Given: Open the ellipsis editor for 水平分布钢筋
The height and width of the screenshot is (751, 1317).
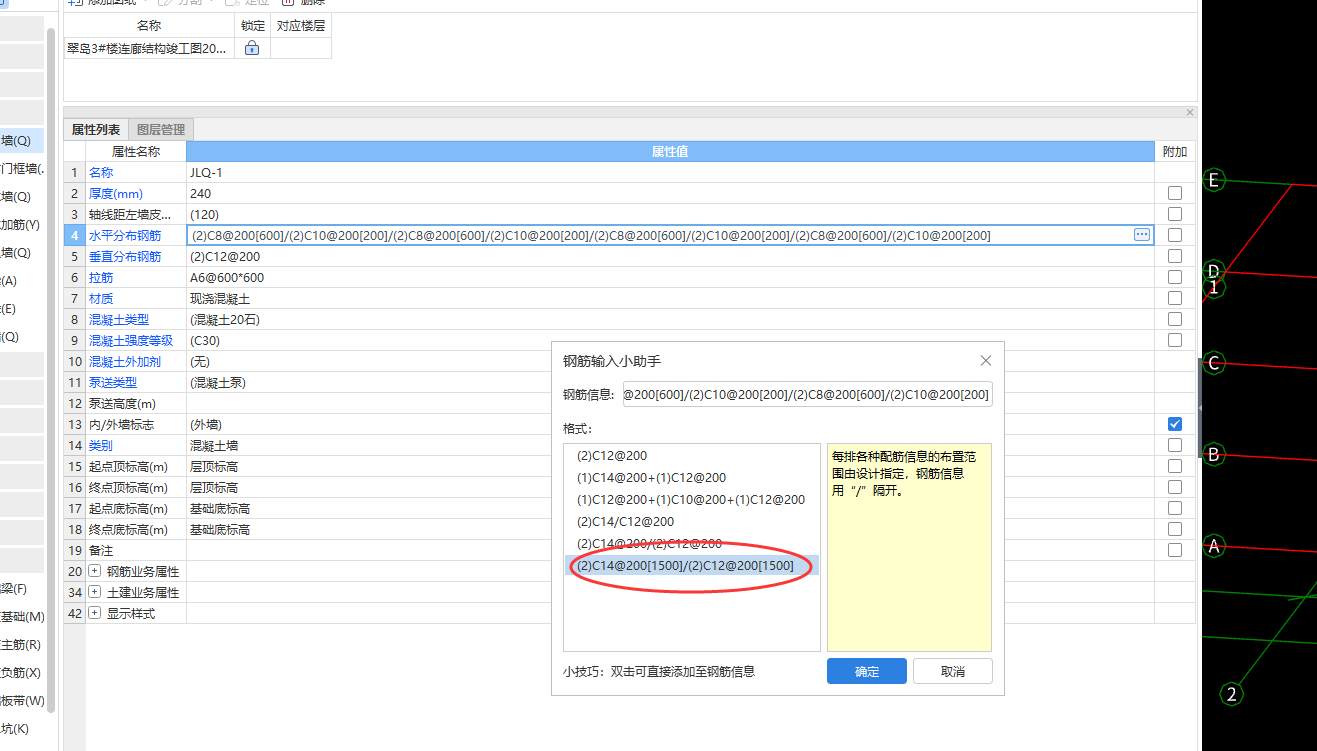Looking at the screenshot, I should click(1142, 235).
